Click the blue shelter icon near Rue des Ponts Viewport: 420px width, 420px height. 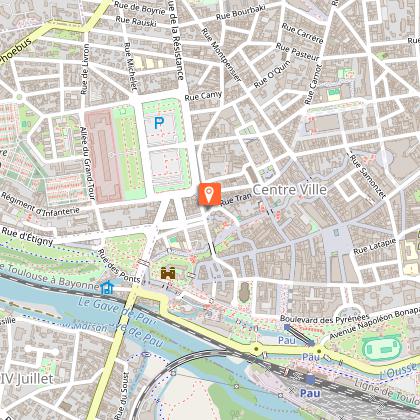tap(107, 287)
